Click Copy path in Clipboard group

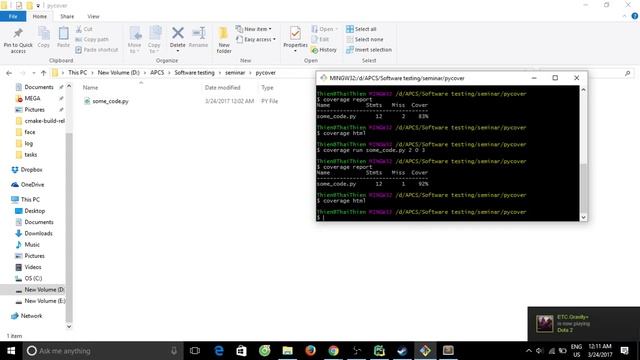click(x=92, y=40)
